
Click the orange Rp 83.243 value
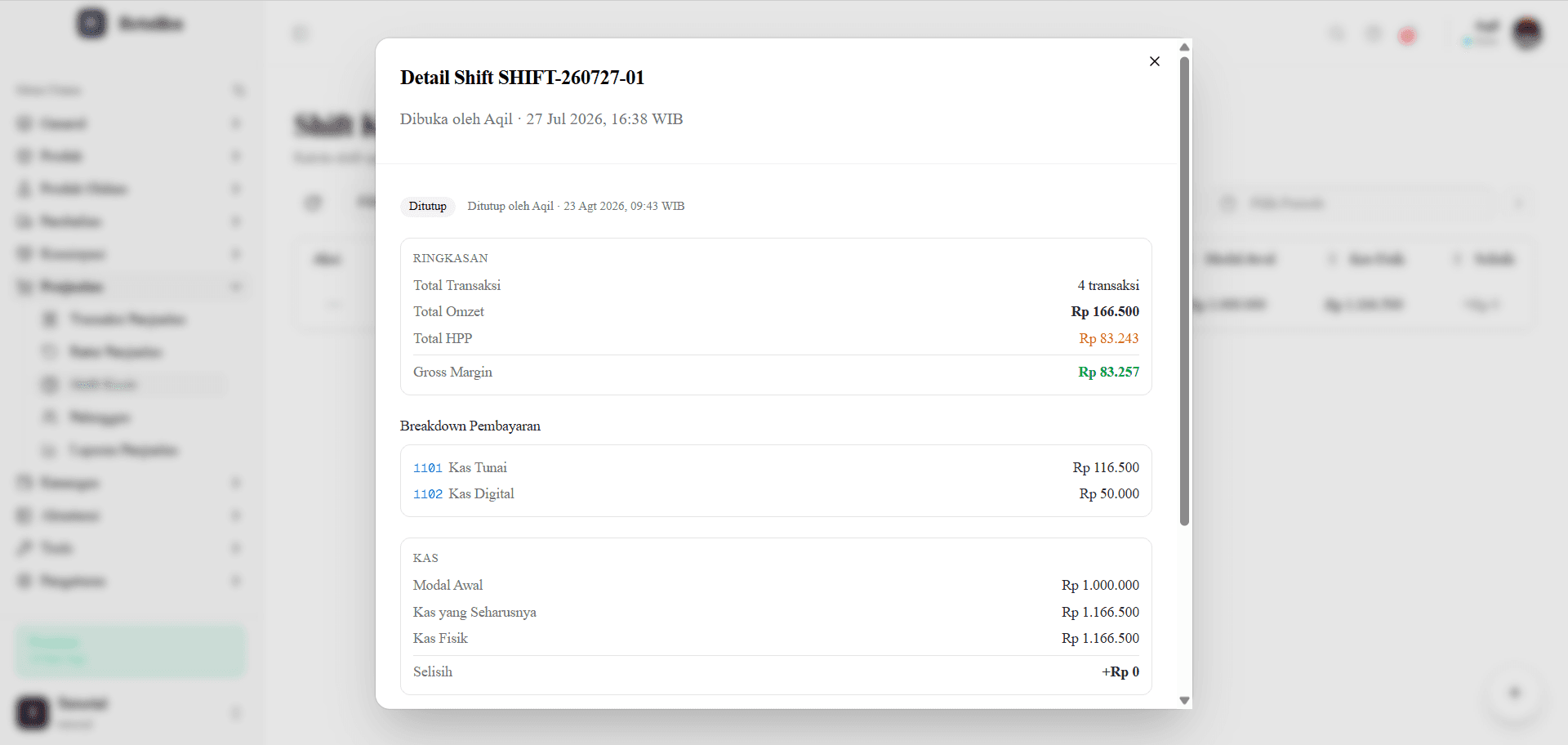pos(1108,338)
